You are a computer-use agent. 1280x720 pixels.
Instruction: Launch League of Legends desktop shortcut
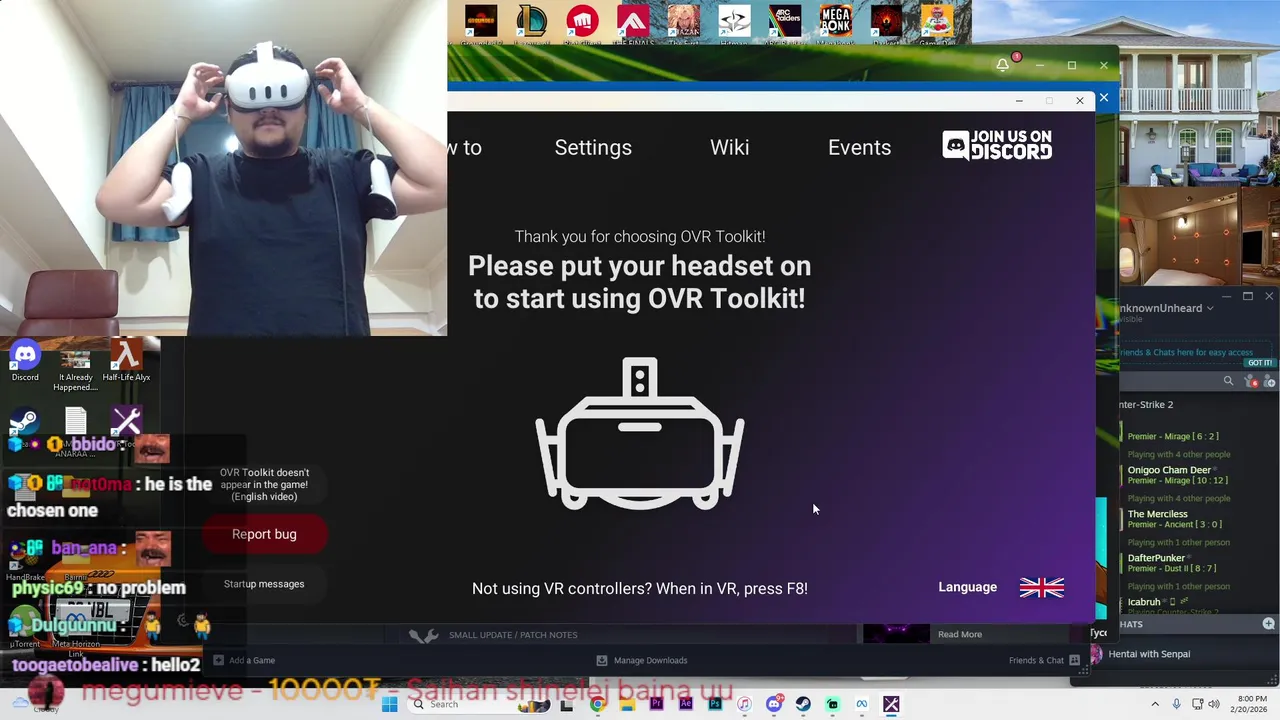point(531,23)
